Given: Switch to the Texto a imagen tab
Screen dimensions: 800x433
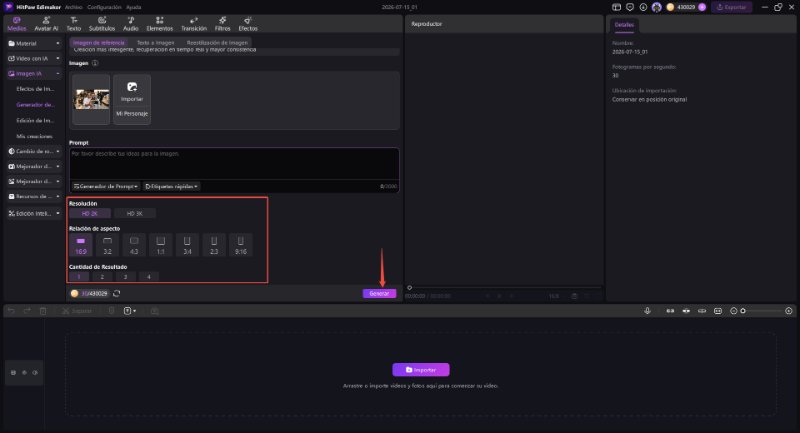Looking at the screenshot, I should (x=156, y=43).
